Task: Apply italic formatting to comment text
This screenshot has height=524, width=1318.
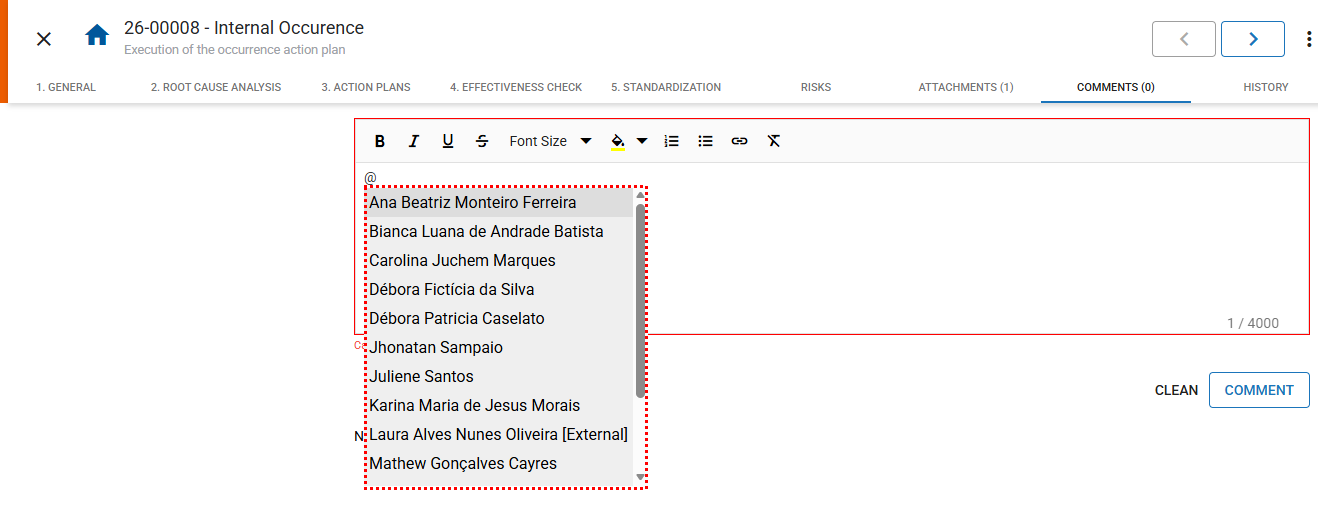Action: (x=414, y=141)
